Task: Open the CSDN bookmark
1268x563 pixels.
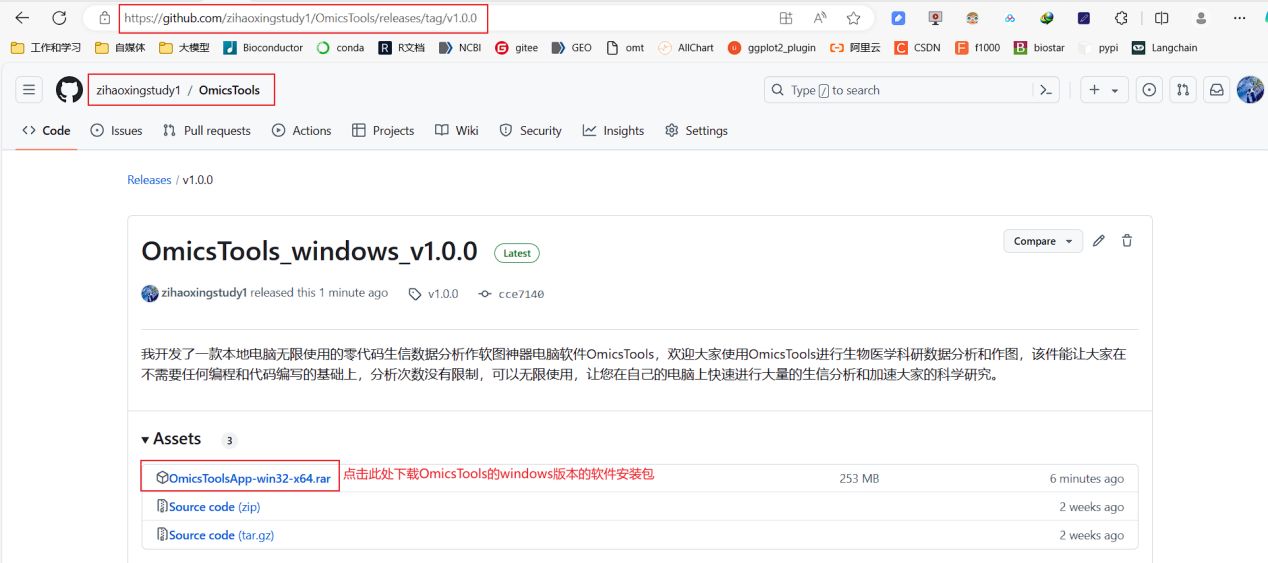Action: tap(918, 47)
